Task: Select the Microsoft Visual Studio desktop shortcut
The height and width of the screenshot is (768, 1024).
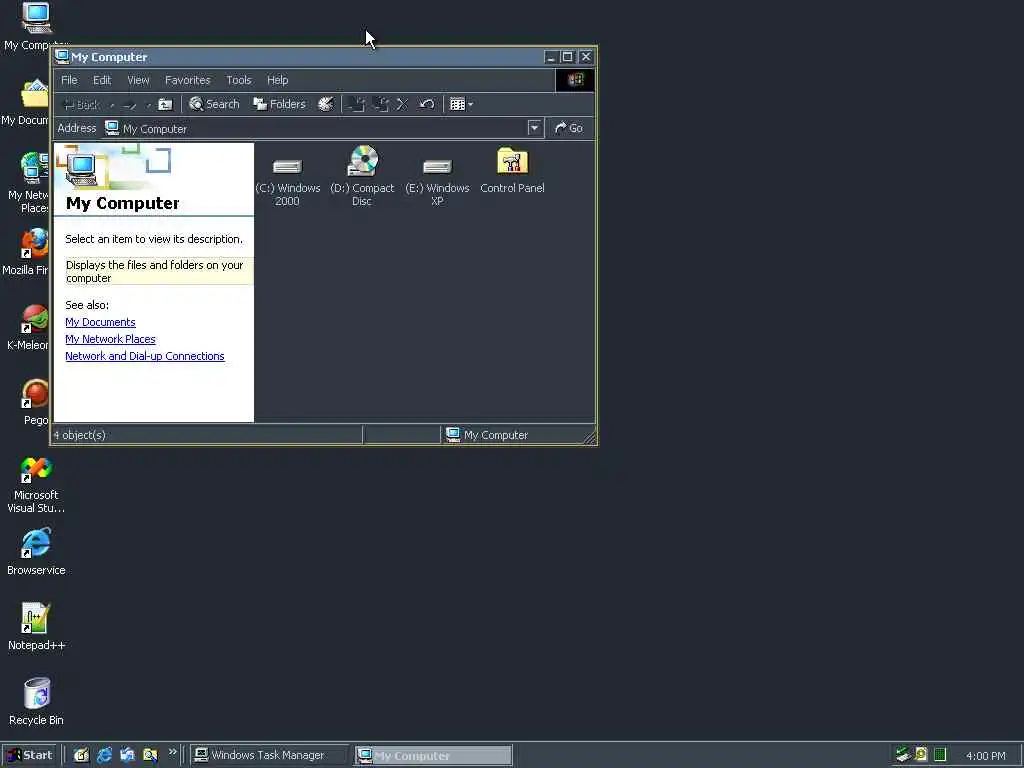Action: (x=36, y=485)
